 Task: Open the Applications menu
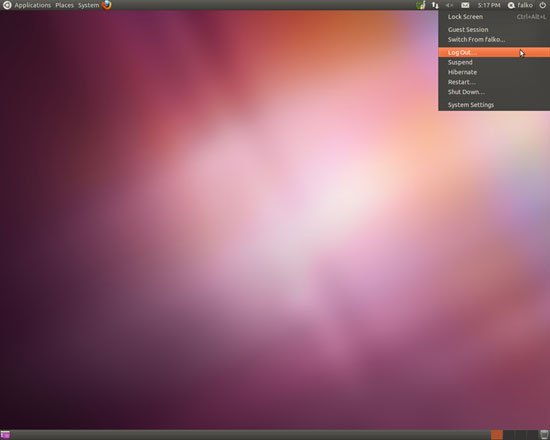(33, 5)
